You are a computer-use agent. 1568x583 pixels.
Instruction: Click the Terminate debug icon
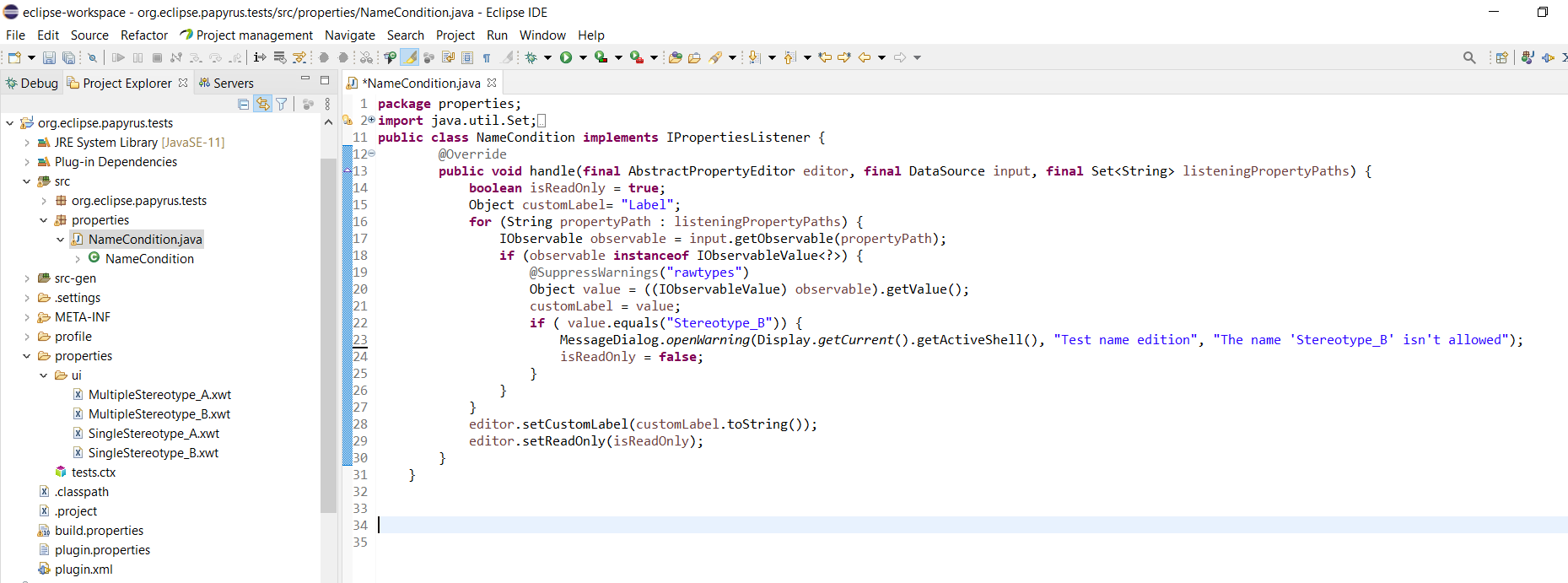[x=157, y=57]
